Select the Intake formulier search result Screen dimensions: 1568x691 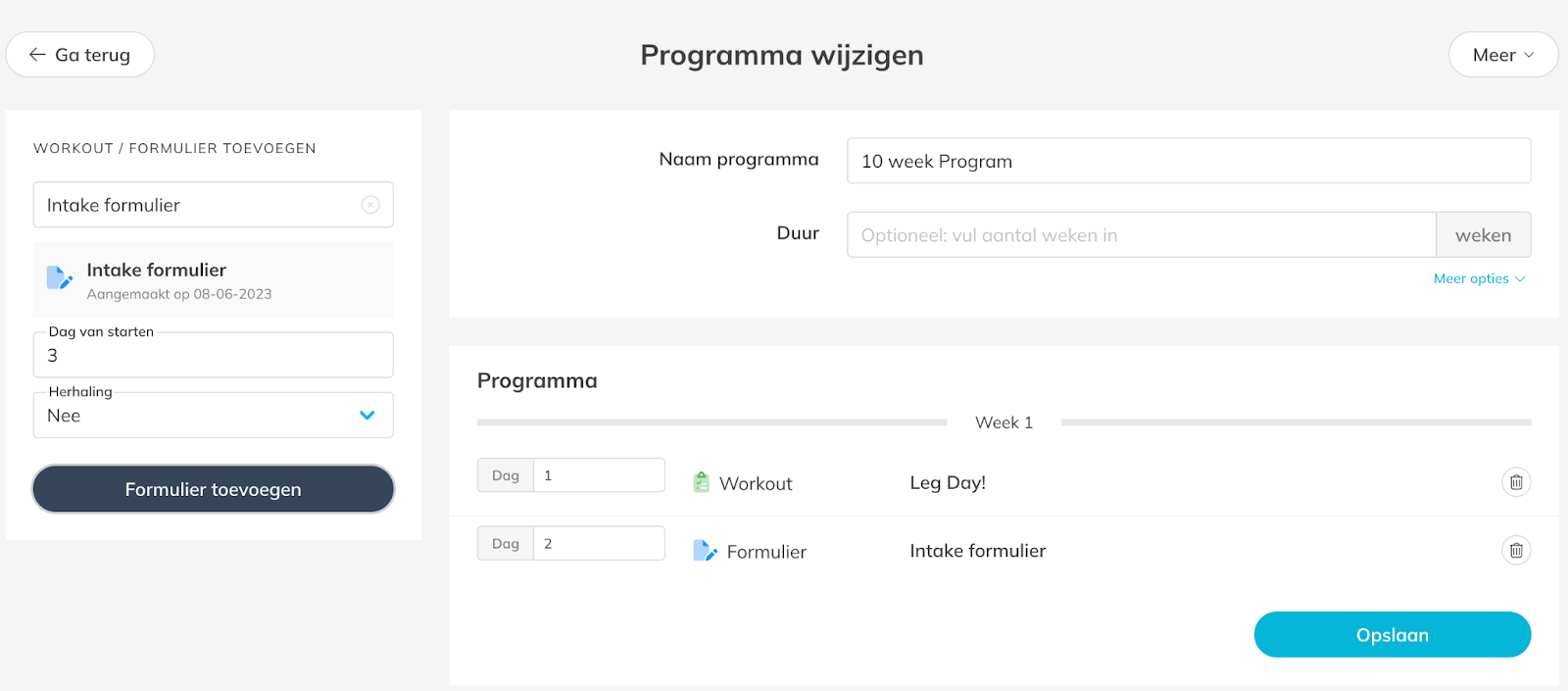214,280
